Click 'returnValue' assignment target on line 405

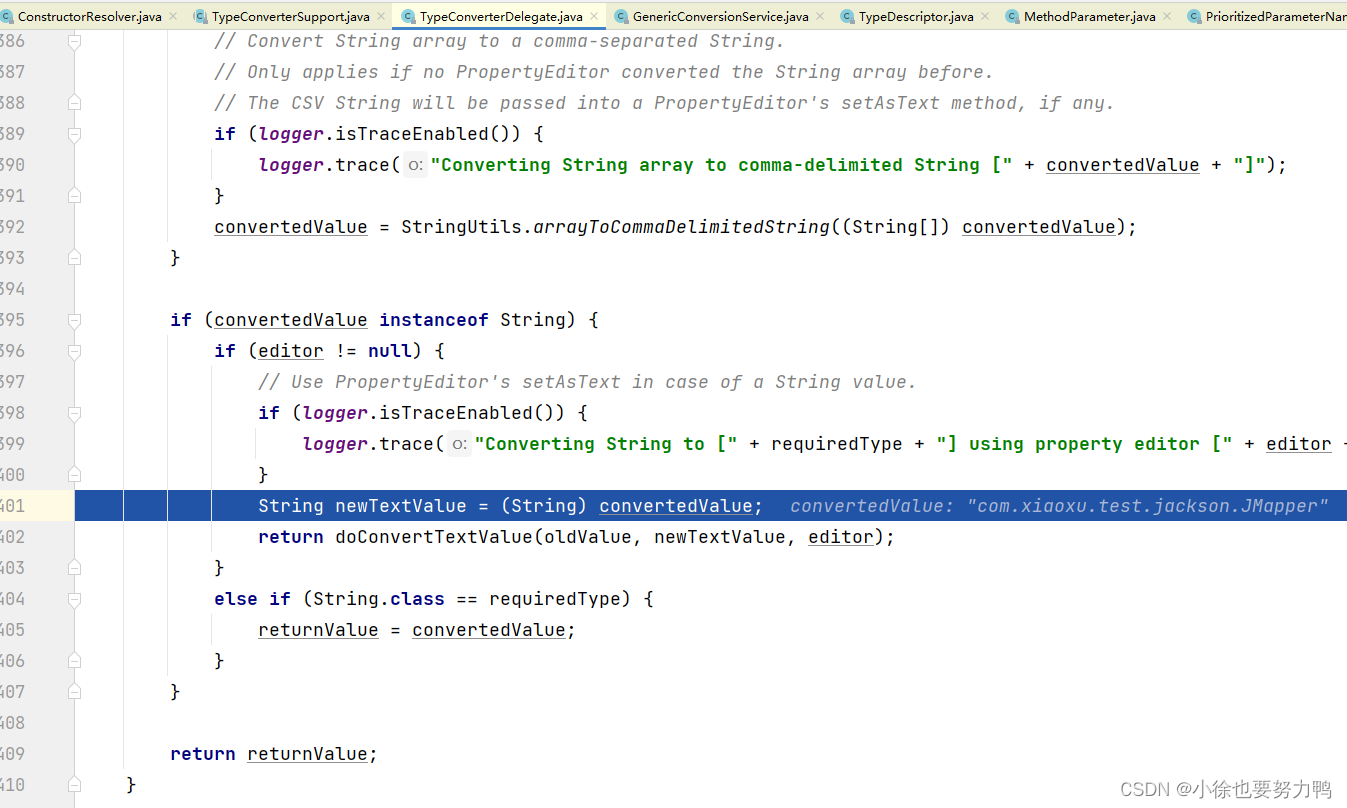coord(318,630)
